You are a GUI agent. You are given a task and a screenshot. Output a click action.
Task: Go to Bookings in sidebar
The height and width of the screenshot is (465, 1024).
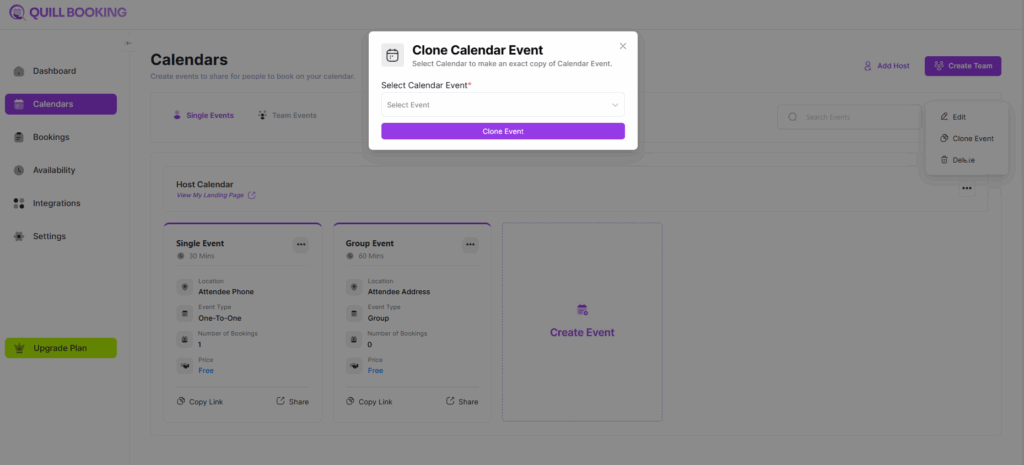click(50, 137)
